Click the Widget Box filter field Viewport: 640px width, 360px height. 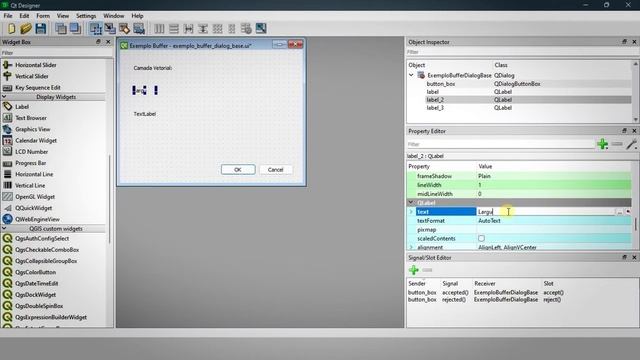click(x=56, y=53)
